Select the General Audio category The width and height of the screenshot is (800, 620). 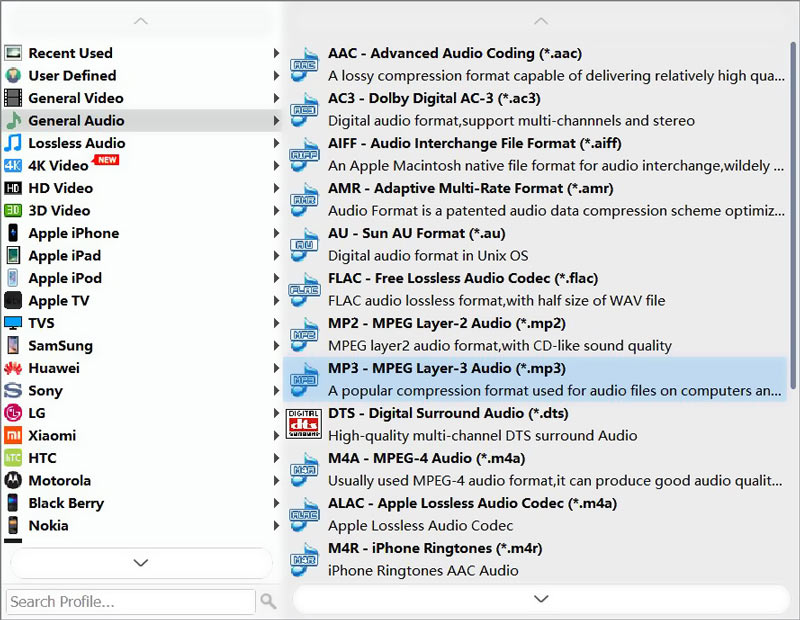click(x=142, y=120)
